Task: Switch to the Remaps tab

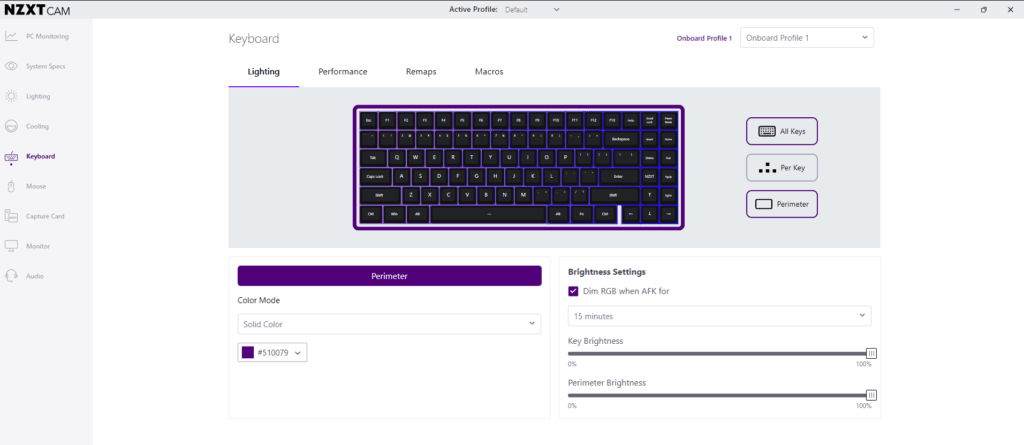Action: point(421,72)
